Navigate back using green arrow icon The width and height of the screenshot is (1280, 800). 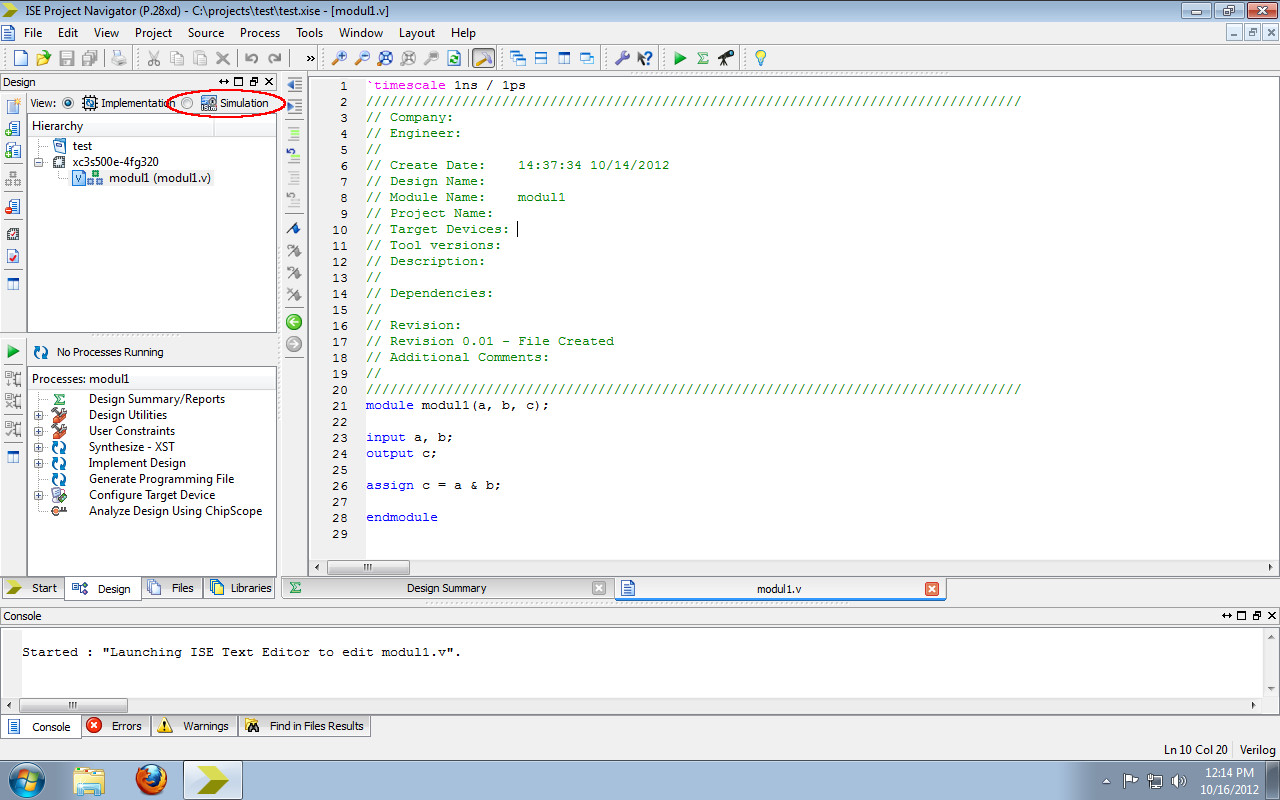[x=293, y=322]
